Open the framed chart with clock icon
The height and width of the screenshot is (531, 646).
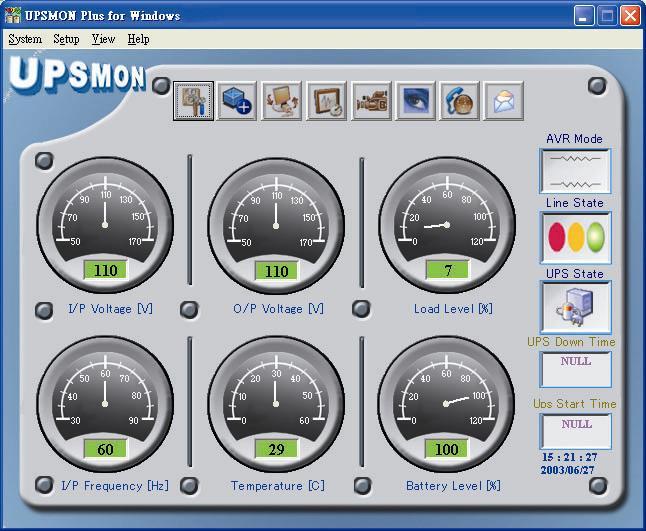(326, 102)
